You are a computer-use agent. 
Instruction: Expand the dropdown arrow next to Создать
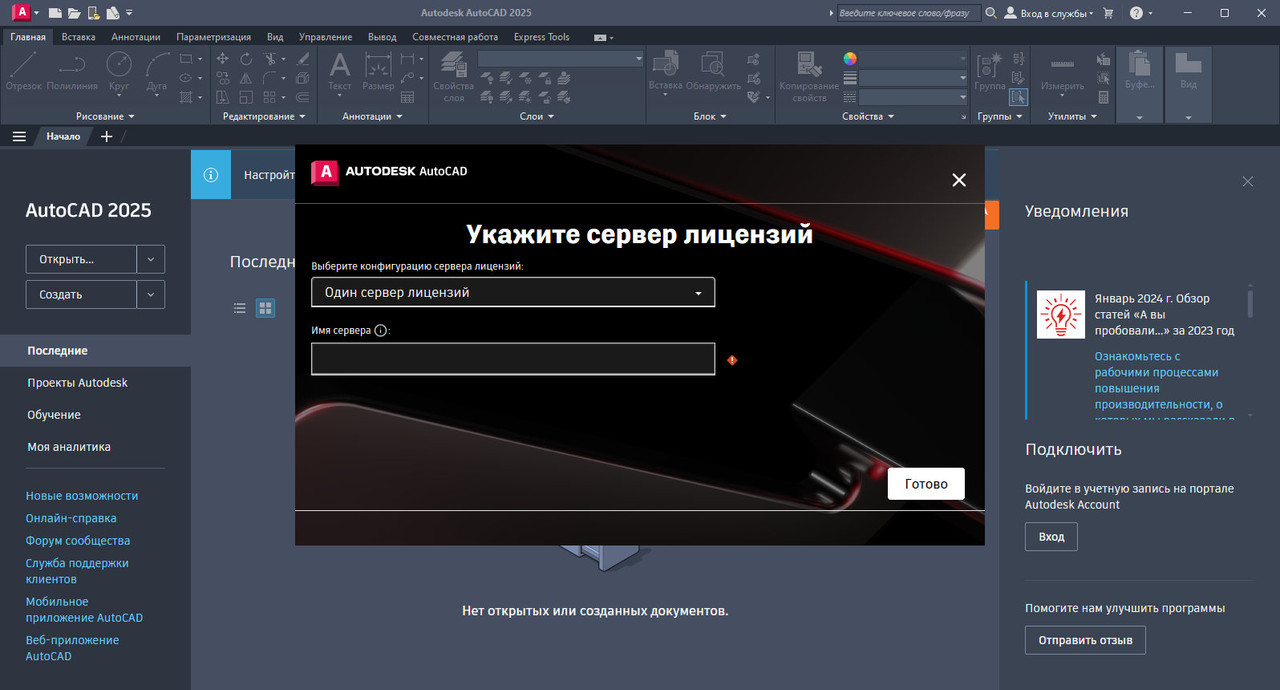tap(150, 294)
